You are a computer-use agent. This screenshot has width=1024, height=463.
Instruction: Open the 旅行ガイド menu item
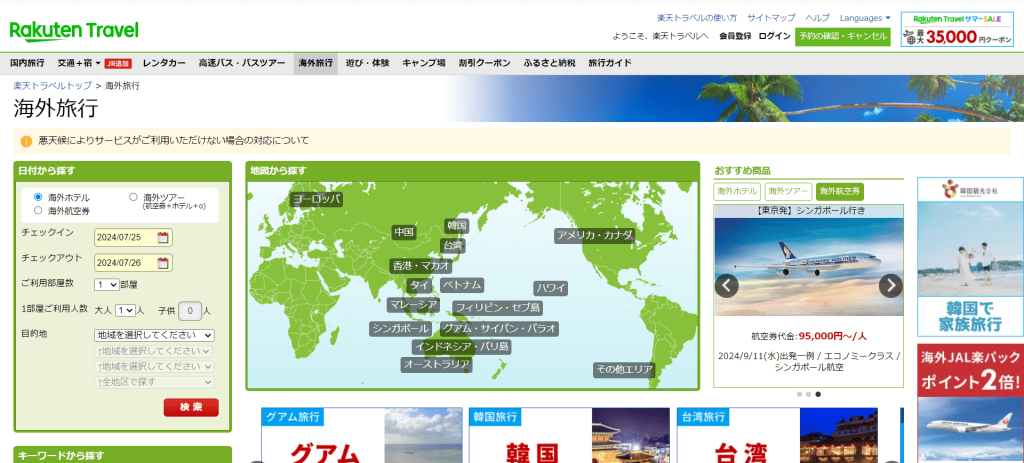(610, 63)
